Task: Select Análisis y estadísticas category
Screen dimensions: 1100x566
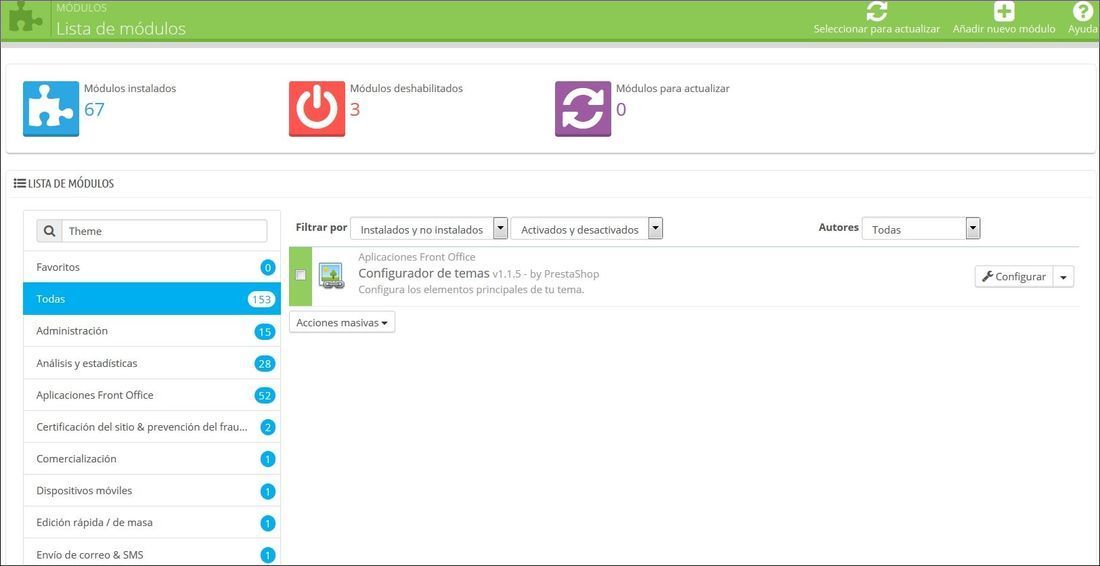Action: click(x=152, y=363)
